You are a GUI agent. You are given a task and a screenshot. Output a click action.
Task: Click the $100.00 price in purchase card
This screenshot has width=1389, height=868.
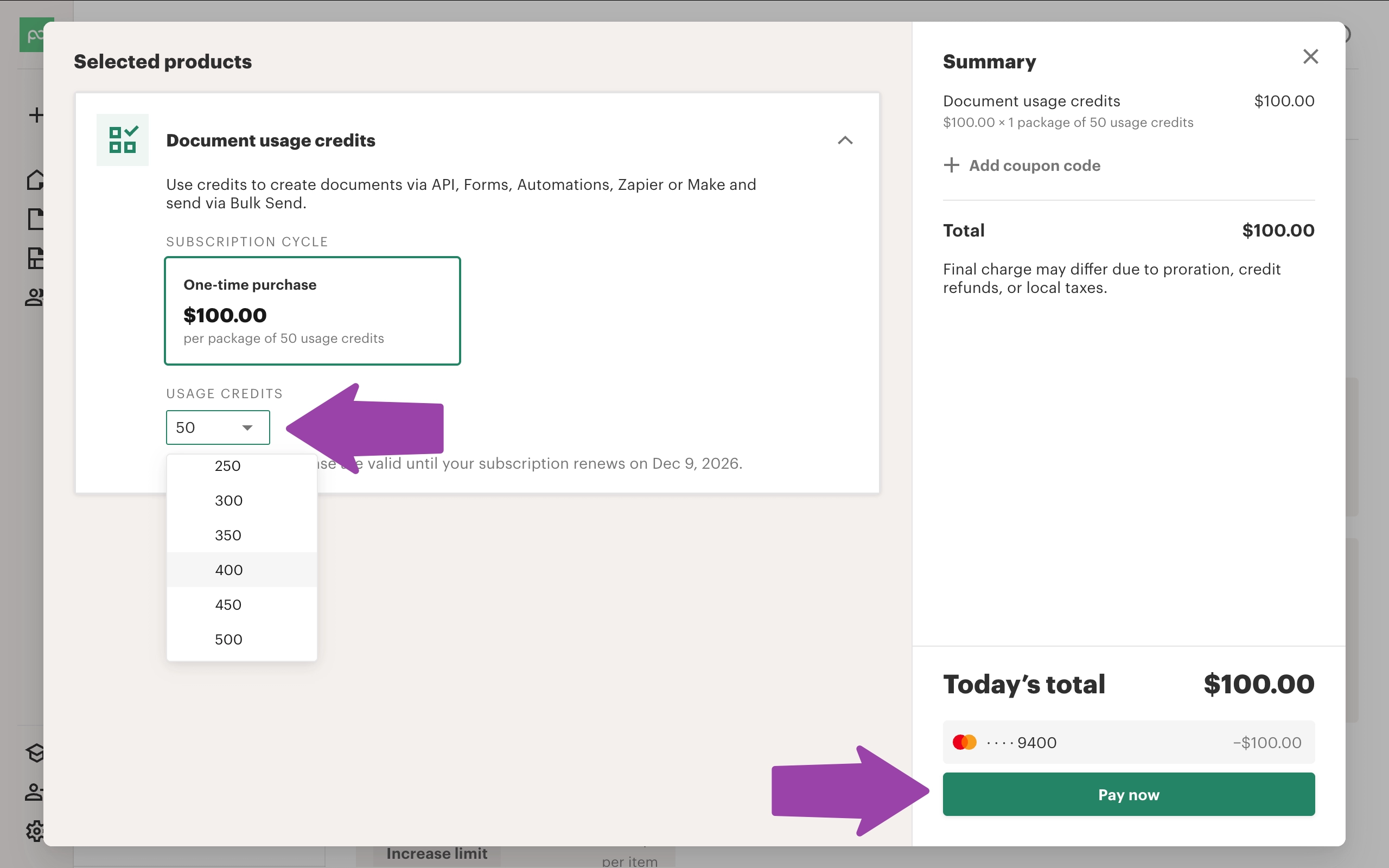coord(225,315)
